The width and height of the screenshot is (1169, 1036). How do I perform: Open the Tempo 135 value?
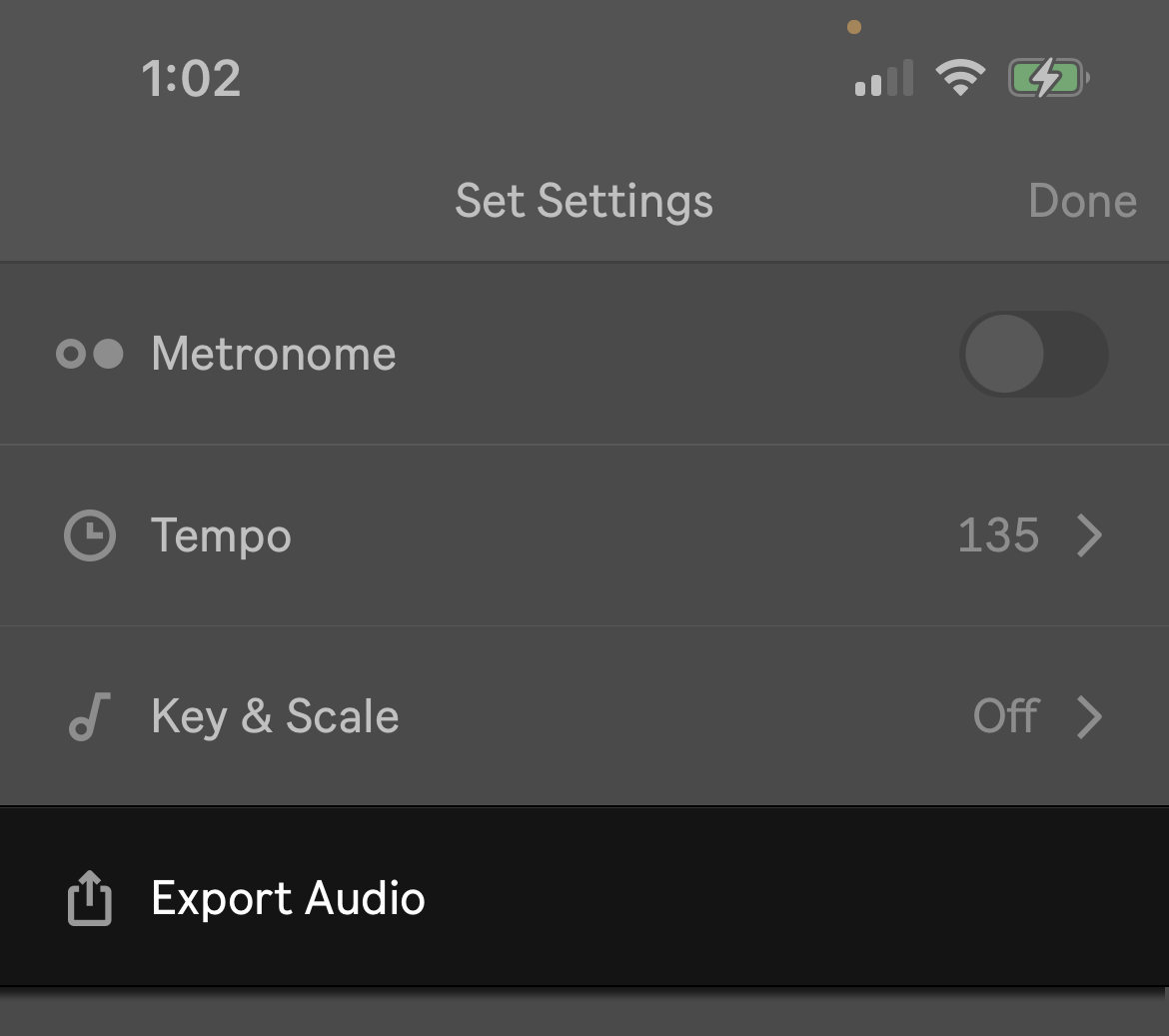pyautogui.click(x=998, y=535)
